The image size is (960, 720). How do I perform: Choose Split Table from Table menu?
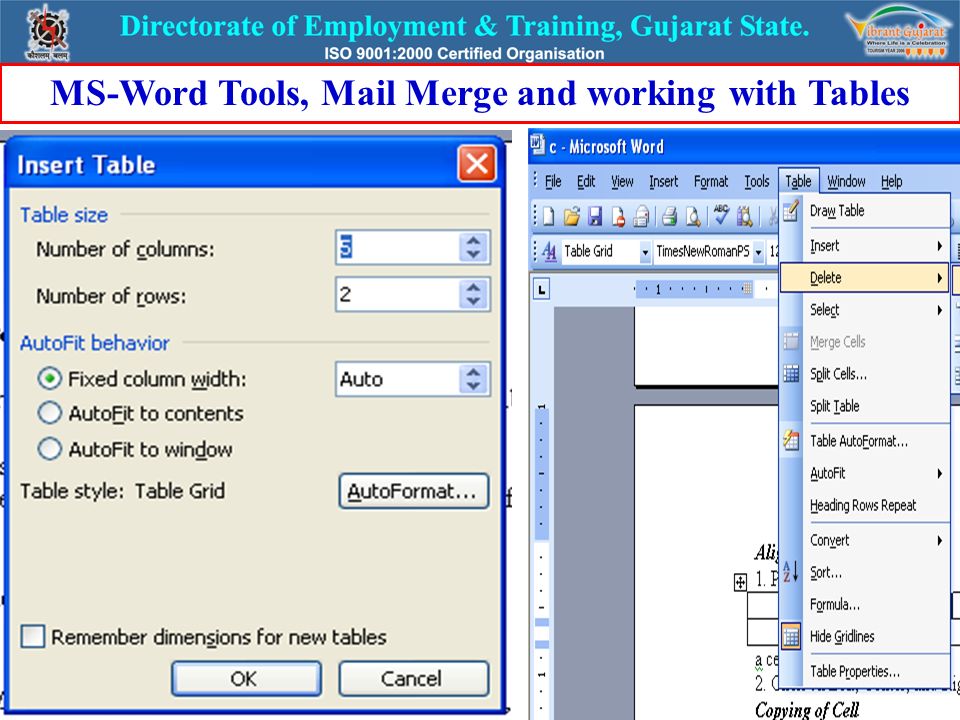point(834,406)
